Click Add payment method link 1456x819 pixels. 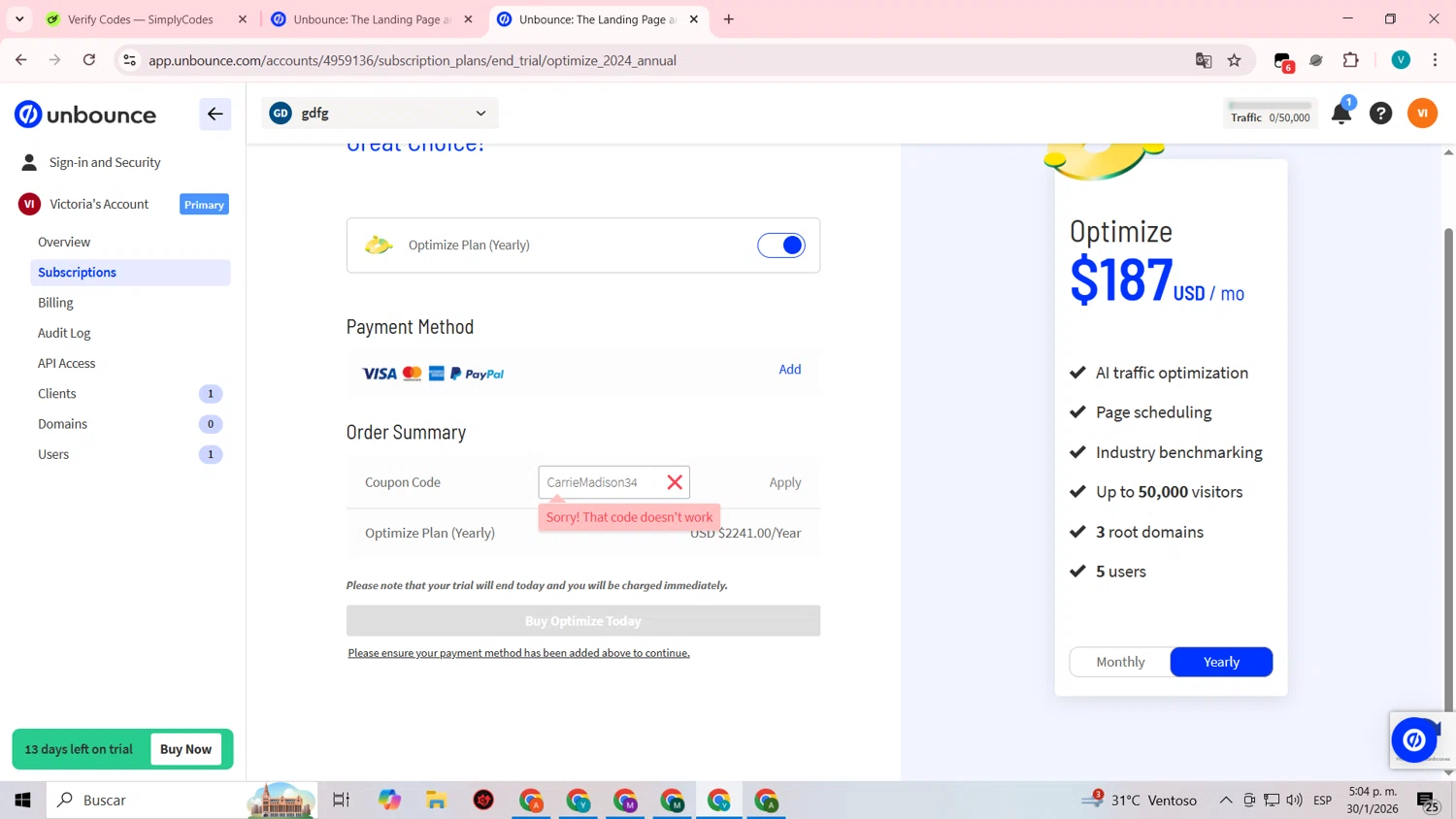790,370
